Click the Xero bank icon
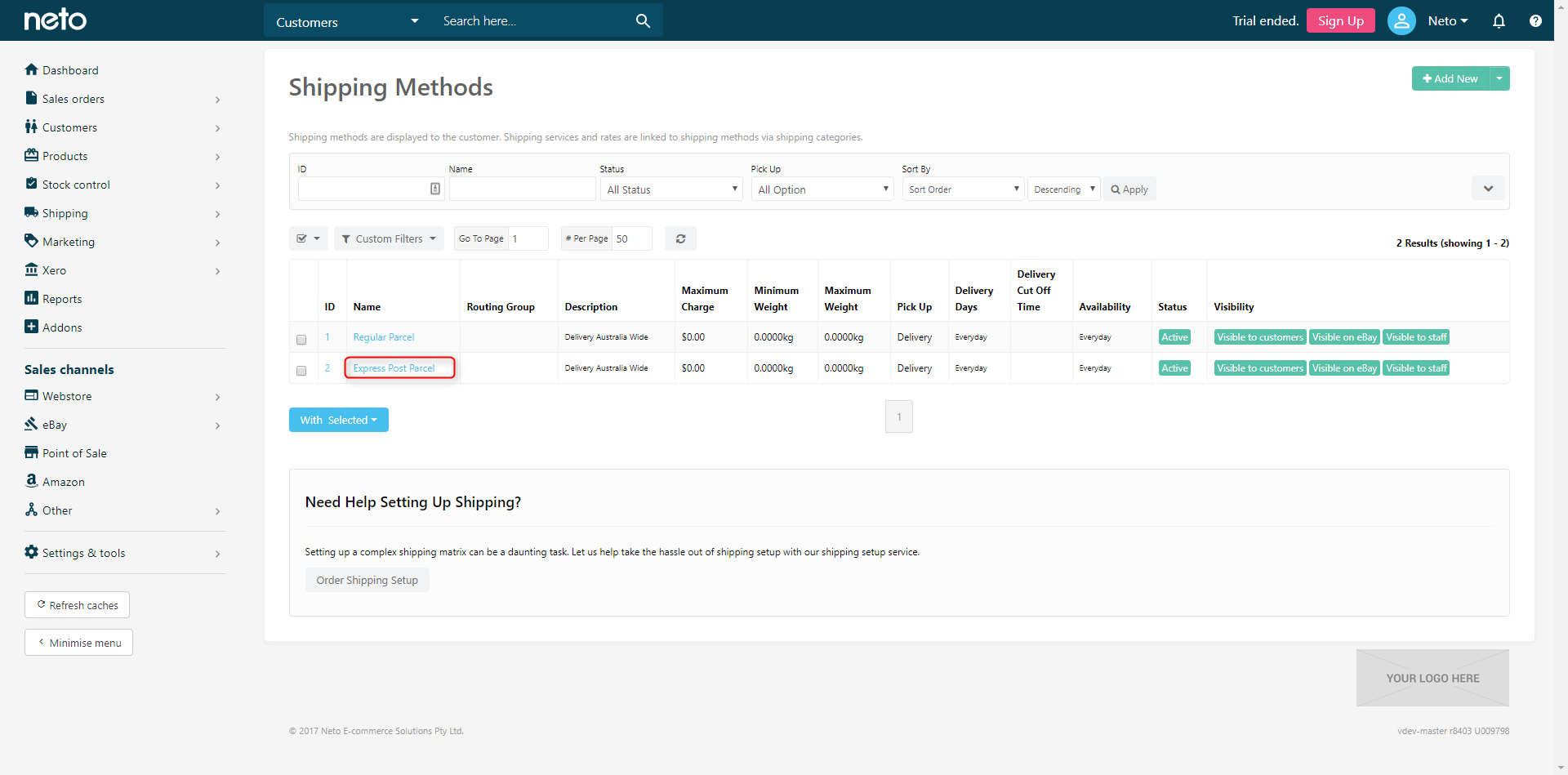 pyautogui.click(x=31, y=269)
